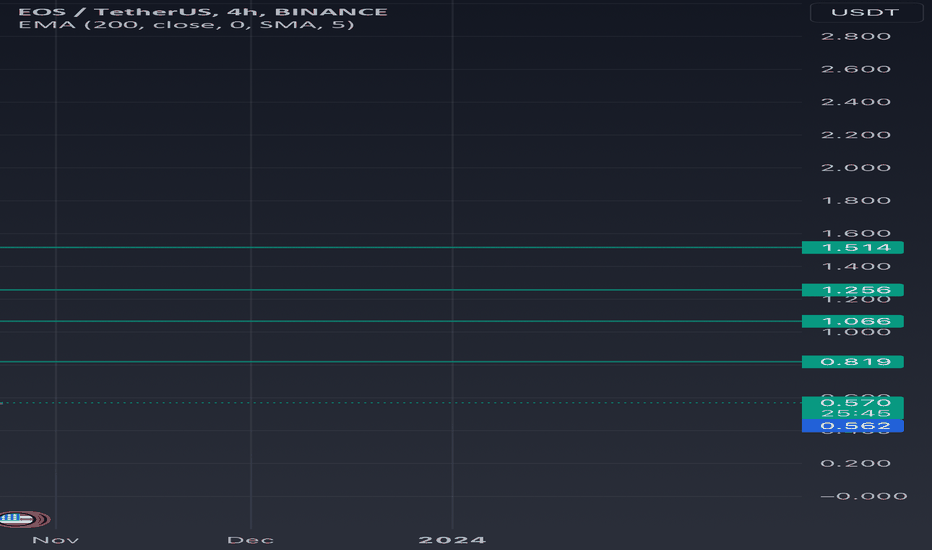Click the 2.400 price scale value

(x=855, y=102)
